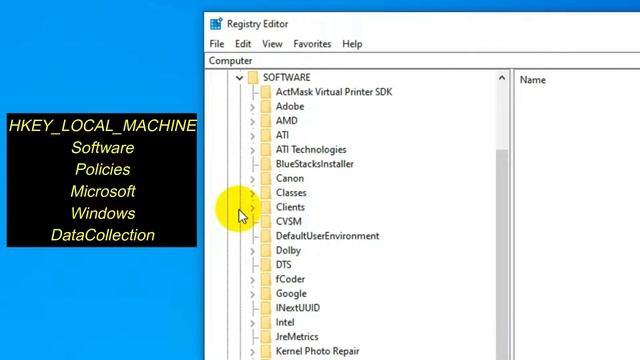Open the File menu
The height and width of the screenshot is (360, 640).
tap(217, 44)
